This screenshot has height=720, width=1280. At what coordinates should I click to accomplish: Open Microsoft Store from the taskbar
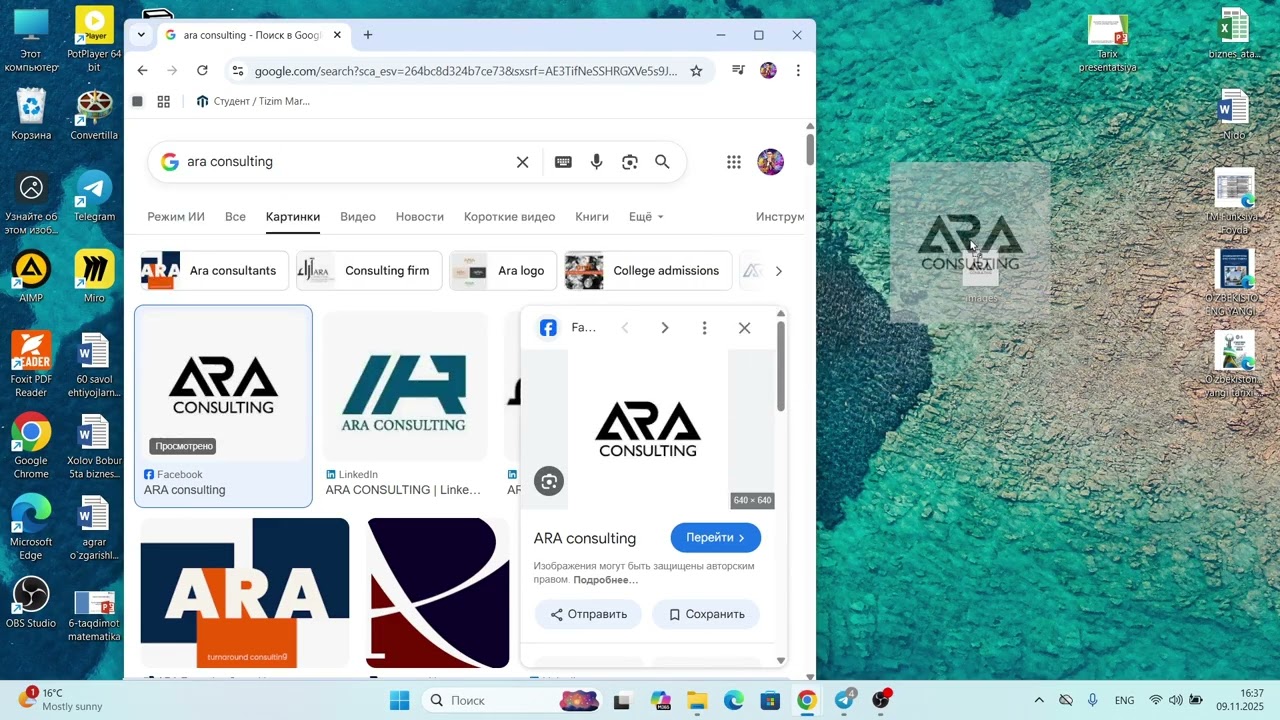click(770, 700)
